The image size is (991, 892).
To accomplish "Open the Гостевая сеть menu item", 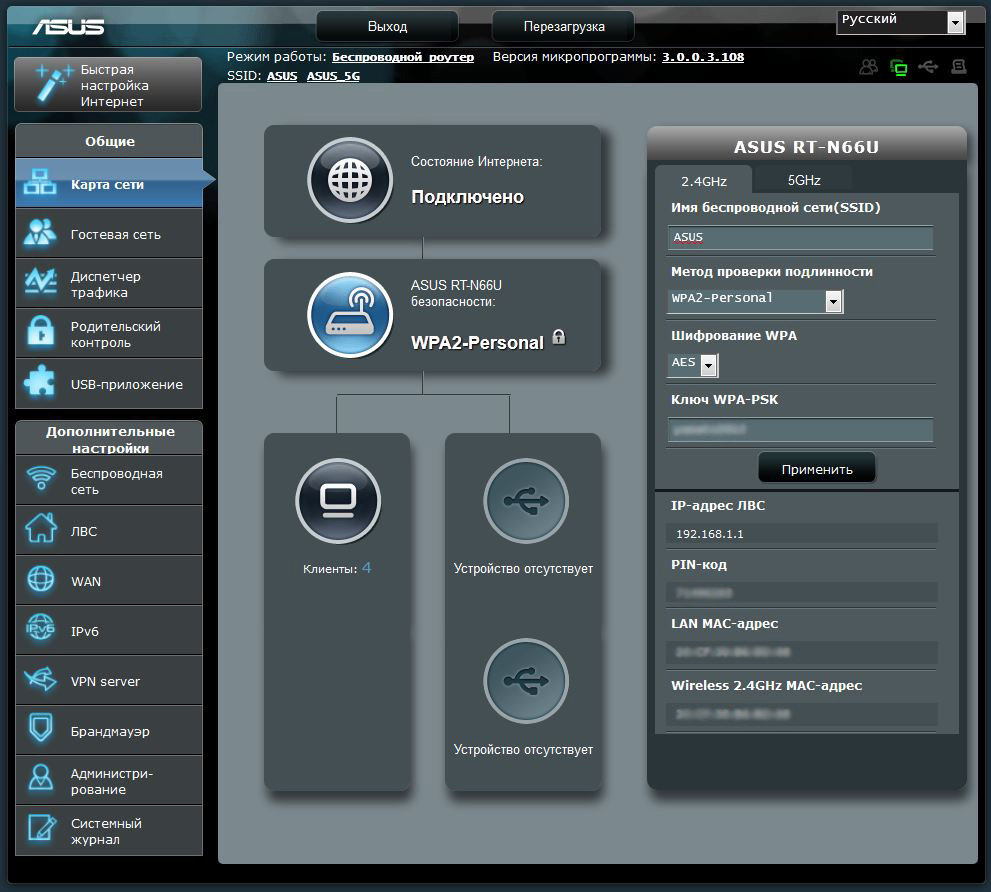I will point(109,233).
